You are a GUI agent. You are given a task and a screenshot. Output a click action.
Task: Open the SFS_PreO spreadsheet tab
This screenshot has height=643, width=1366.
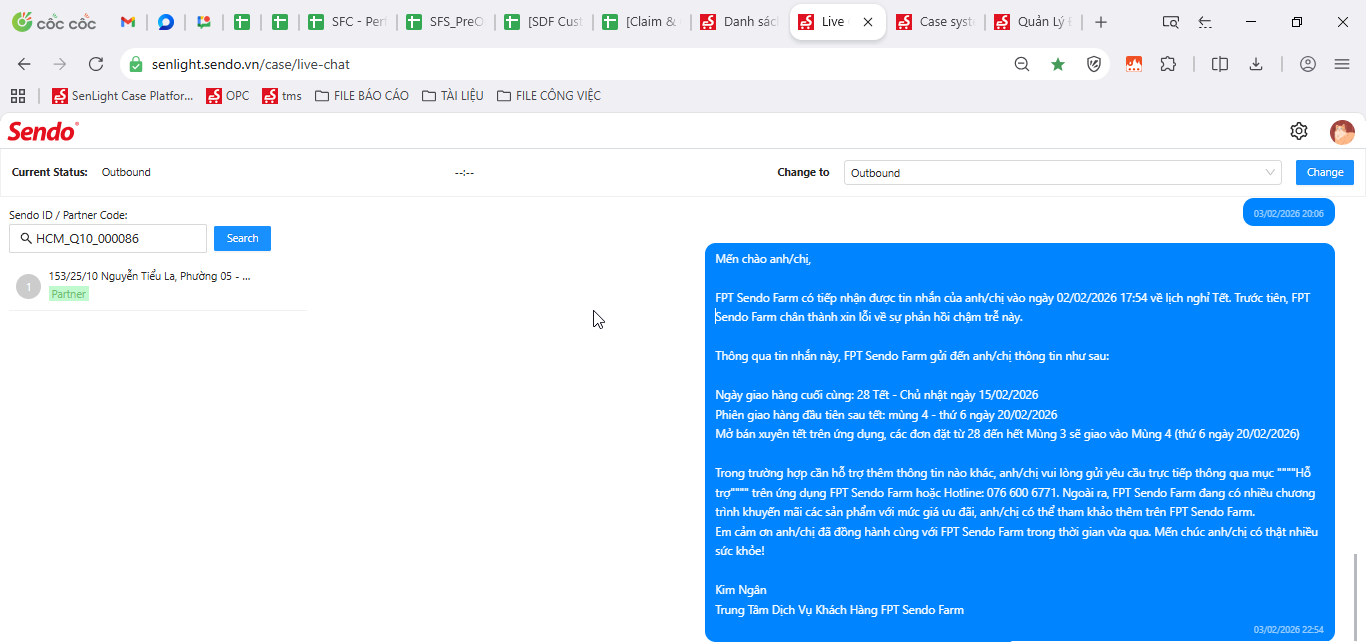coord(444,22)
